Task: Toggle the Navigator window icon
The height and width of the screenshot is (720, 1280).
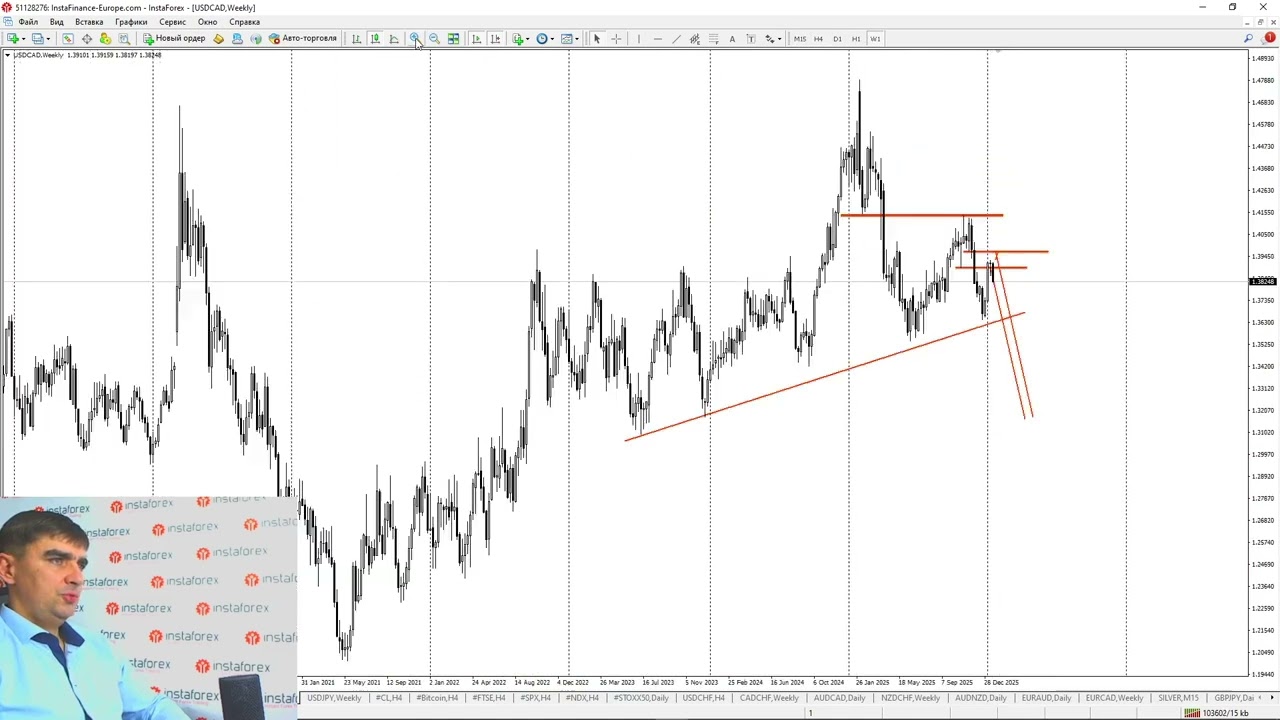Action: (105, 39)
